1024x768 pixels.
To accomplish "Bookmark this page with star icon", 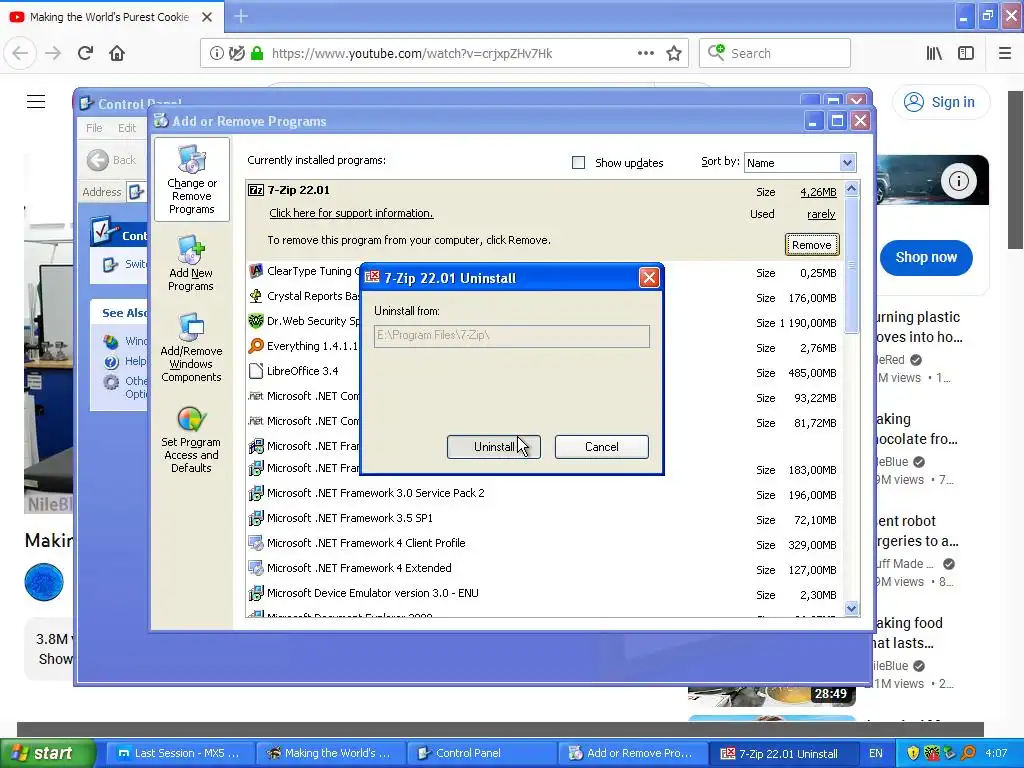I will click(674, 54).
